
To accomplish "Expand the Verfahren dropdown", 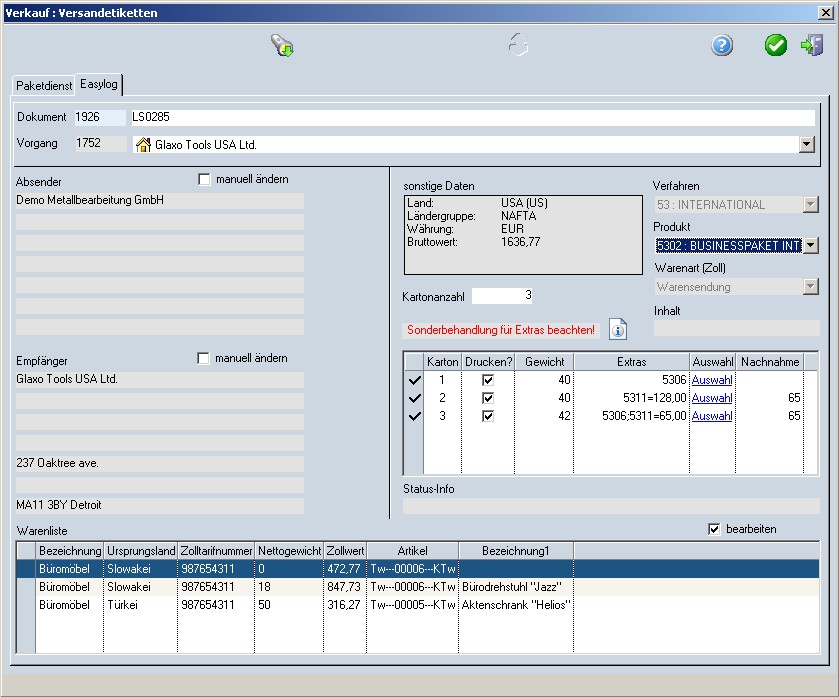I will [810, 205].
